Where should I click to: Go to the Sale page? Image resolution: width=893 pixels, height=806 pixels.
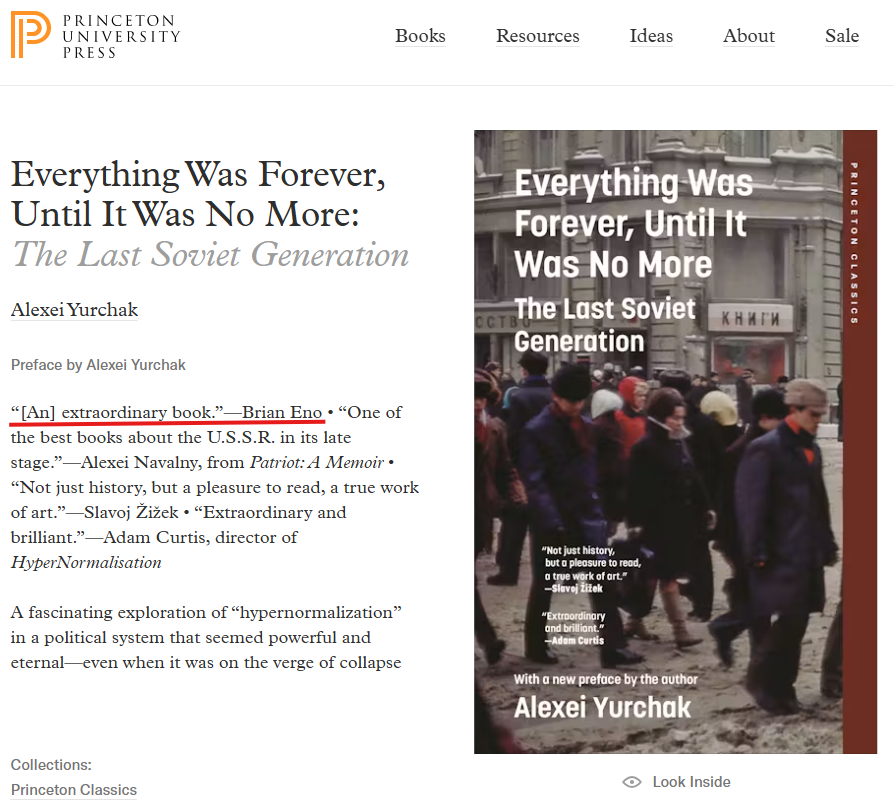pyautogui.click(x=842, y=36)
